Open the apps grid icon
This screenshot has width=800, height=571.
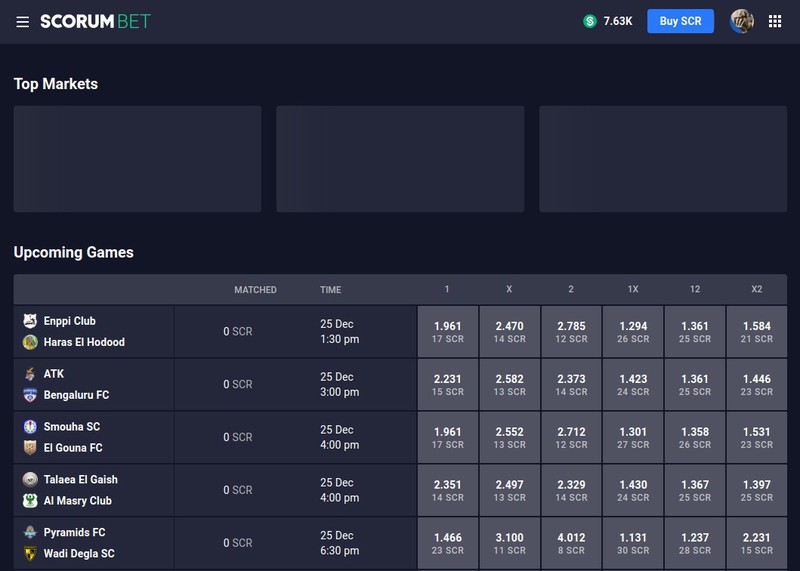774,21
